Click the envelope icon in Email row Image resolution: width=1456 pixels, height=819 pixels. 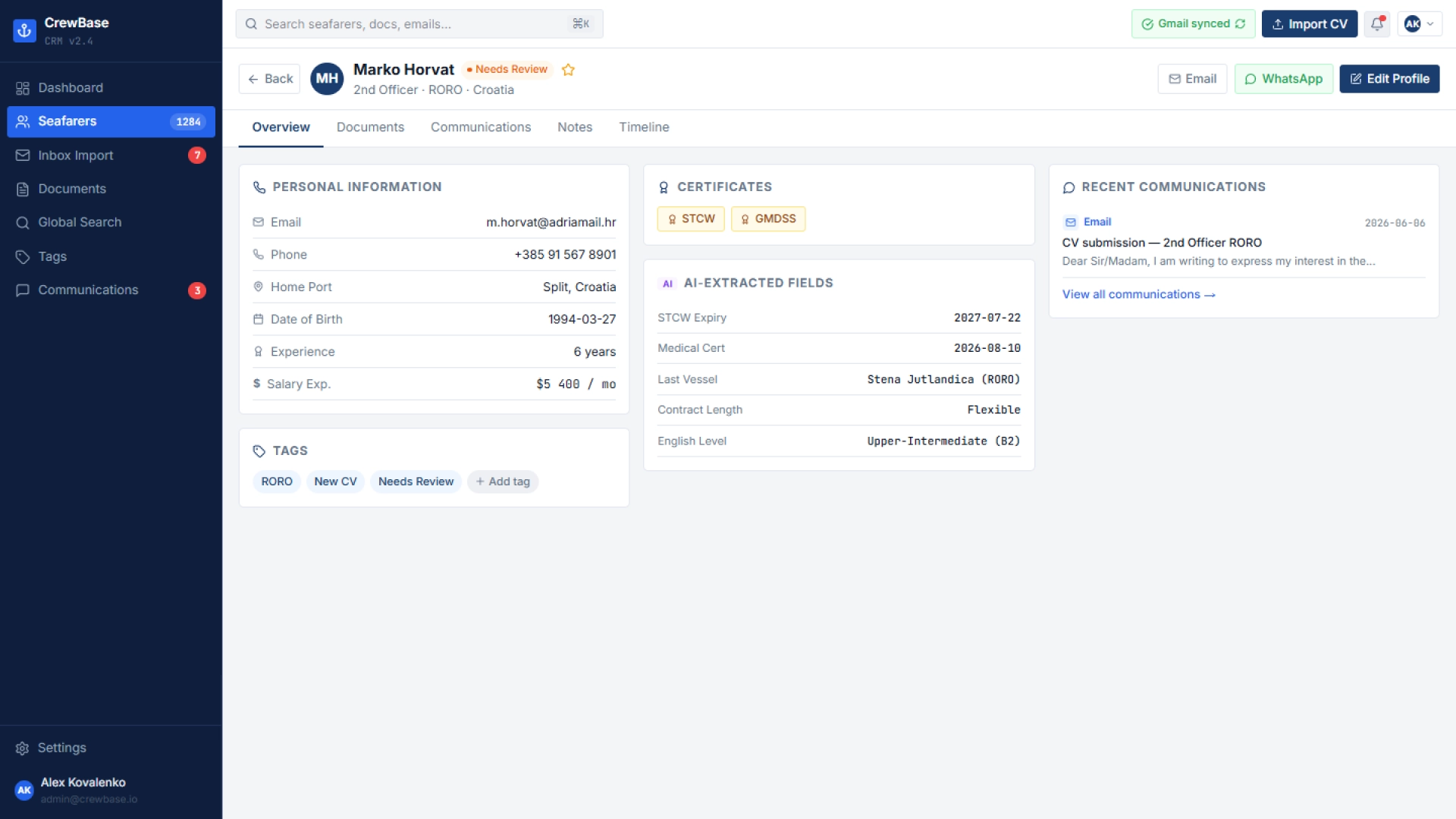[259, 222]
